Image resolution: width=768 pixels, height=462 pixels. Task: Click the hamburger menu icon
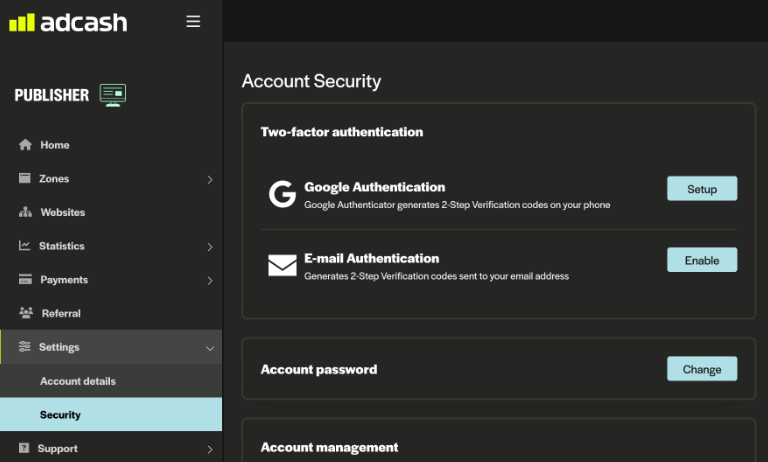[x=193, y=21]
